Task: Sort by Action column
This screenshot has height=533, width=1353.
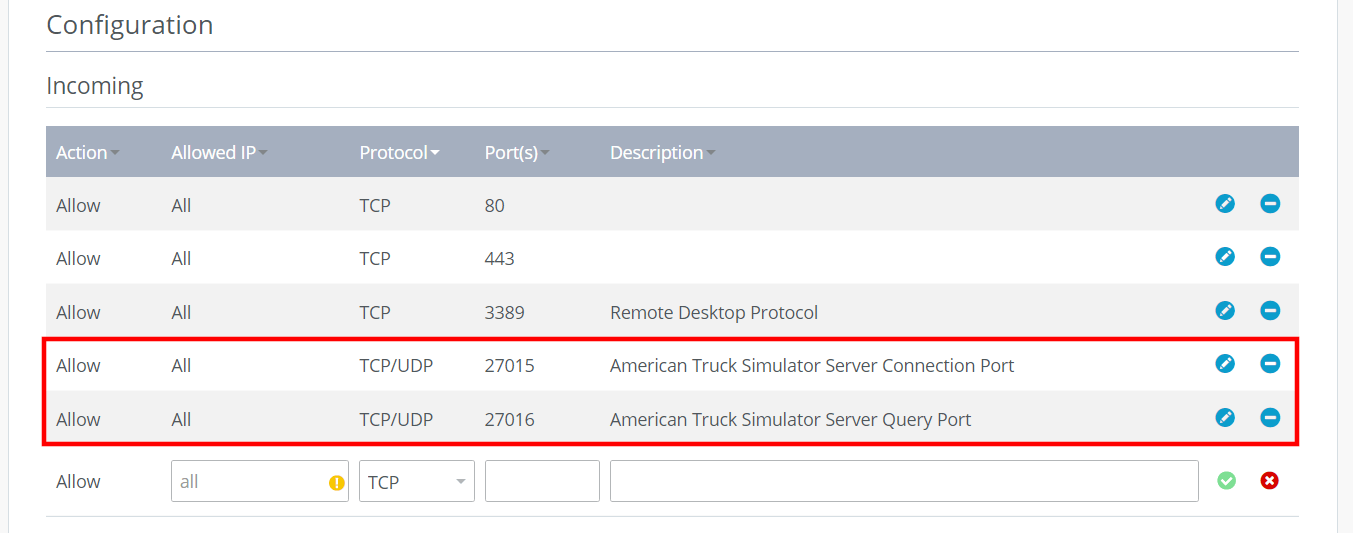Action: point(87,153)
